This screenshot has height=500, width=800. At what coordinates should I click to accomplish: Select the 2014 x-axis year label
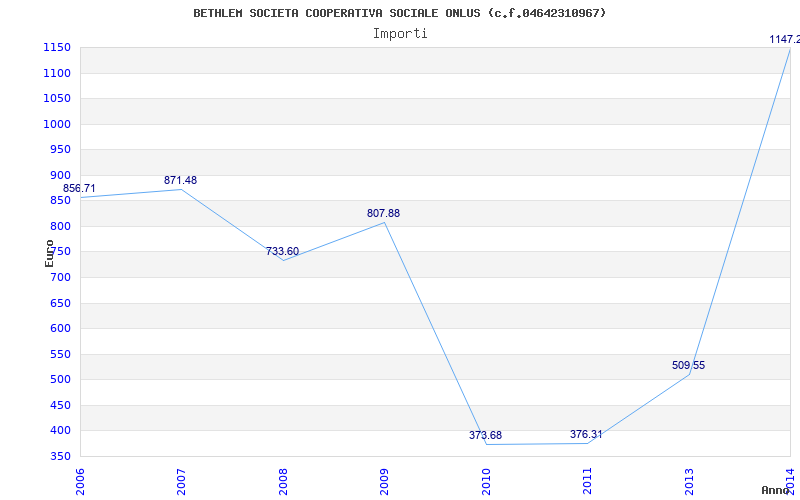790,481
